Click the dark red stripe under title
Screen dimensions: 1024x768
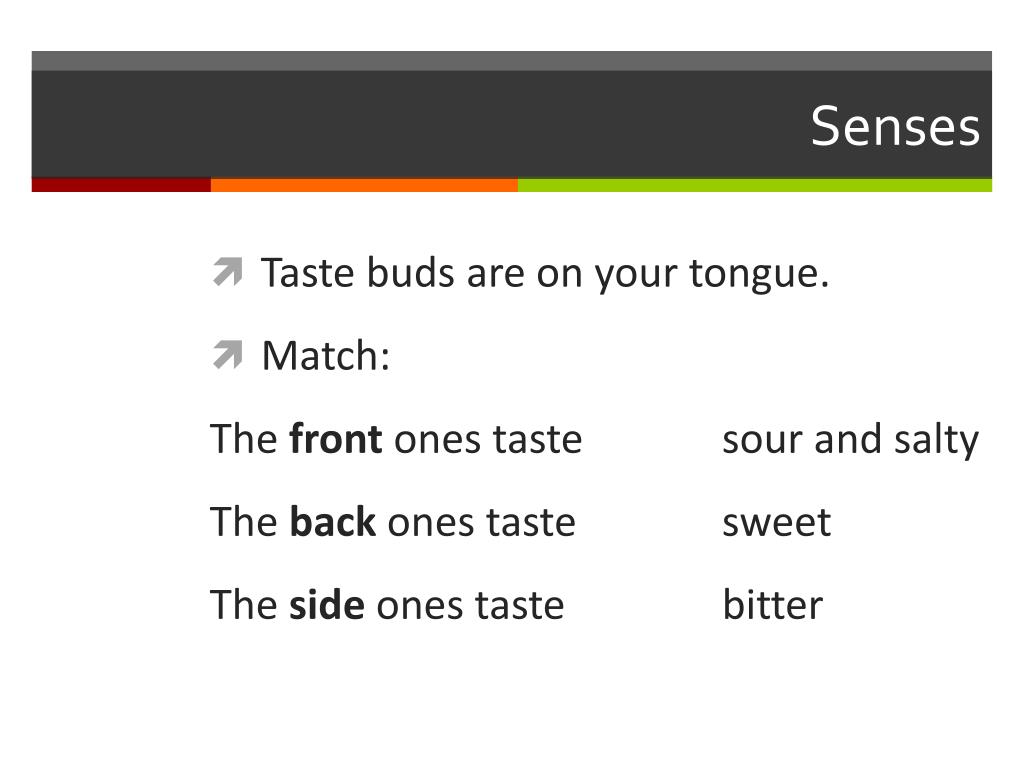point(121,185)
